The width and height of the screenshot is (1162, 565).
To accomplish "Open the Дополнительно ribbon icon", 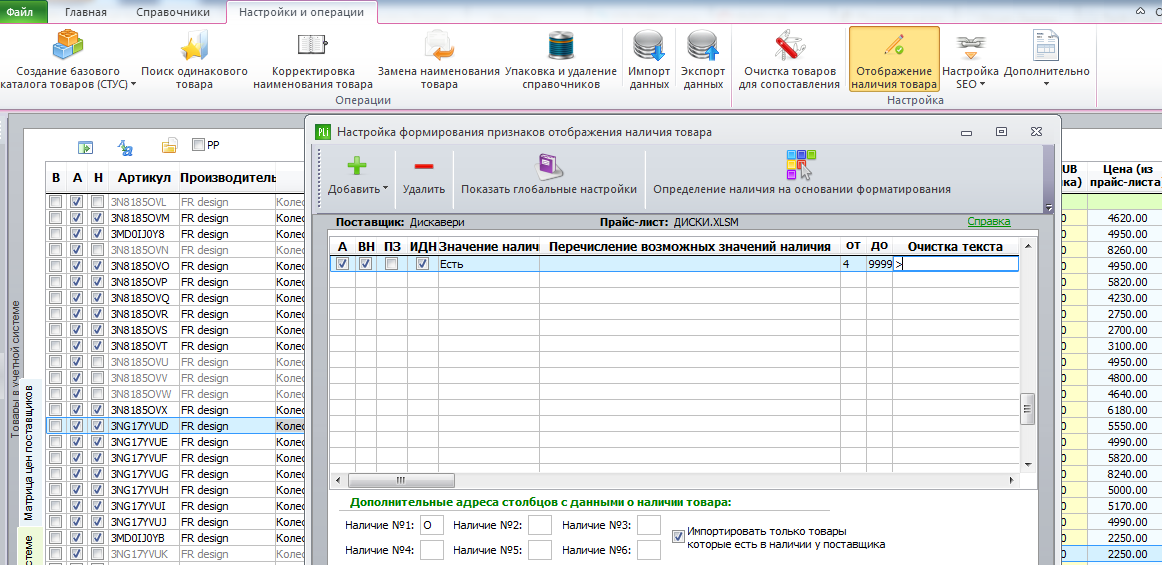I will pyautogui.click(x=1046, y=45).
